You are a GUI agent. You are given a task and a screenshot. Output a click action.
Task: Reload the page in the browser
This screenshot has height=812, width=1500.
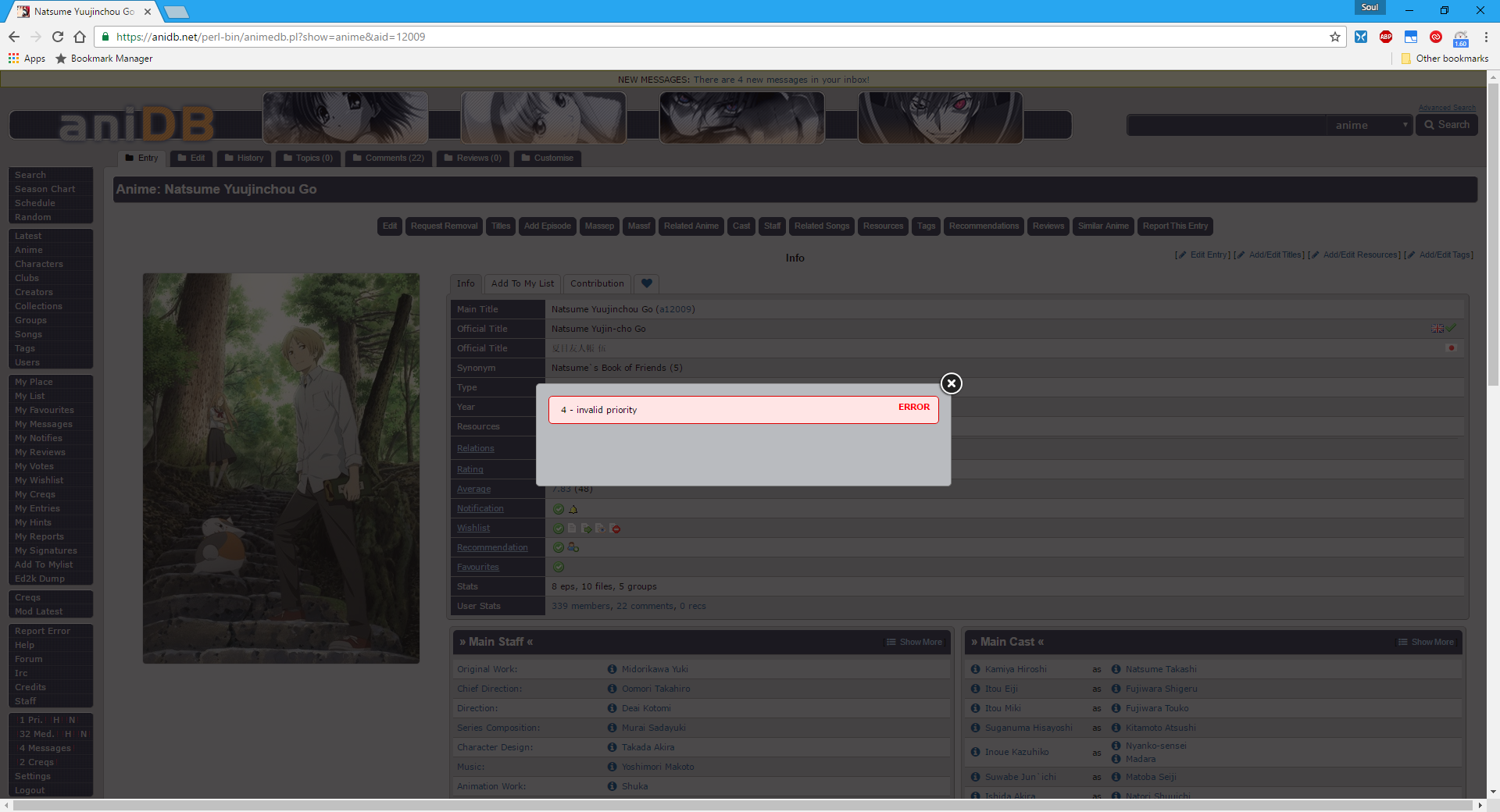(x=58, y=37)
